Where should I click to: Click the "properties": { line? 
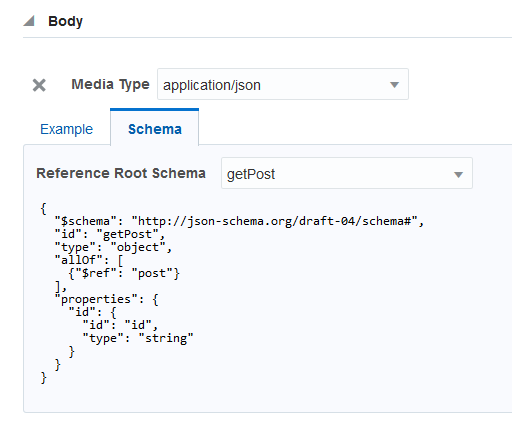click(x=106, y=299)
